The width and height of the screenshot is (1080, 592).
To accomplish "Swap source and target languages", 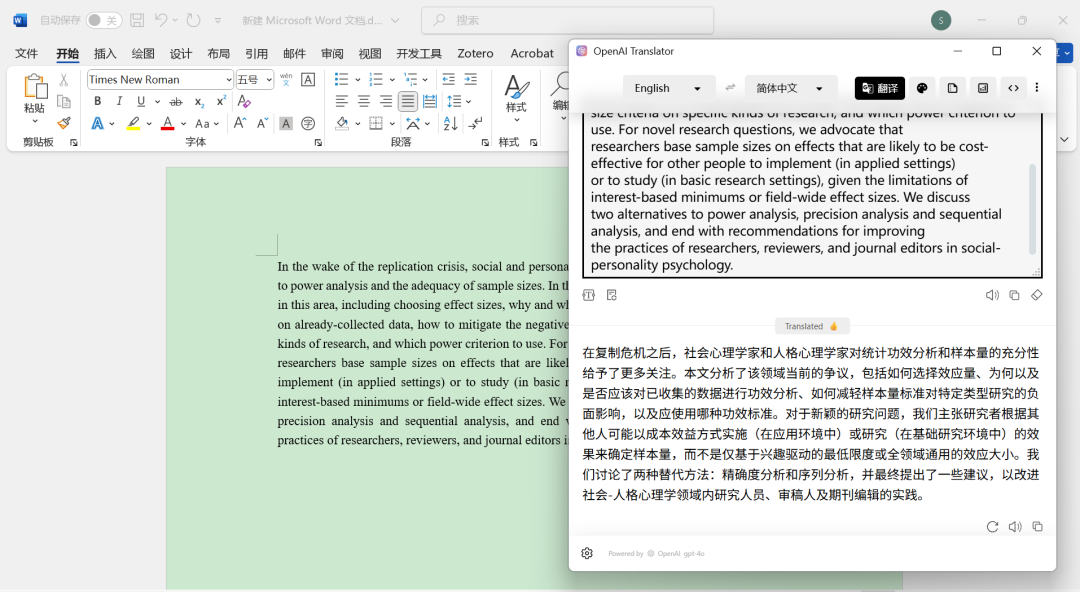I will tap(730, 88).
